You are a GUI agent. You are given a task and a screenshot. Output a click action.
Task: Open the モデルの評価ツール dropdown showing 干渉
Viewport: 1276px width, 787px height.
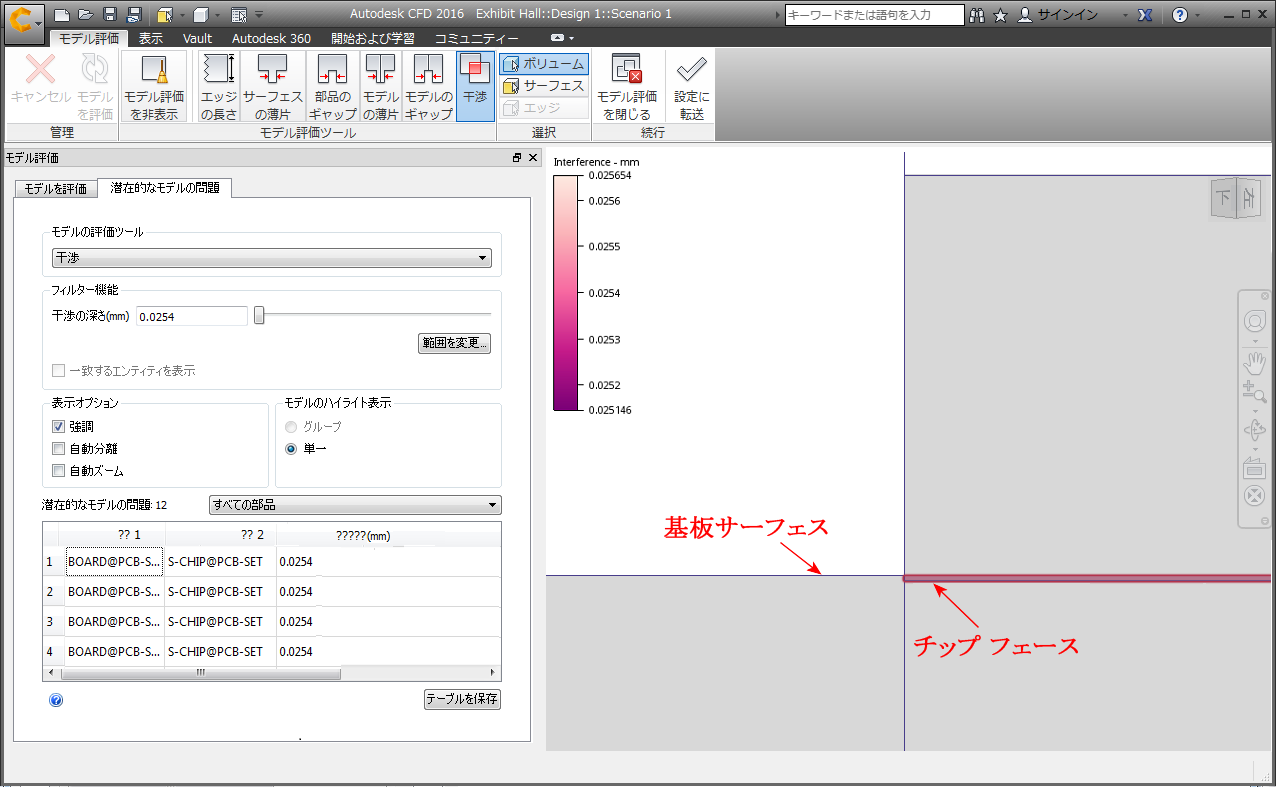tap(272, 258)
